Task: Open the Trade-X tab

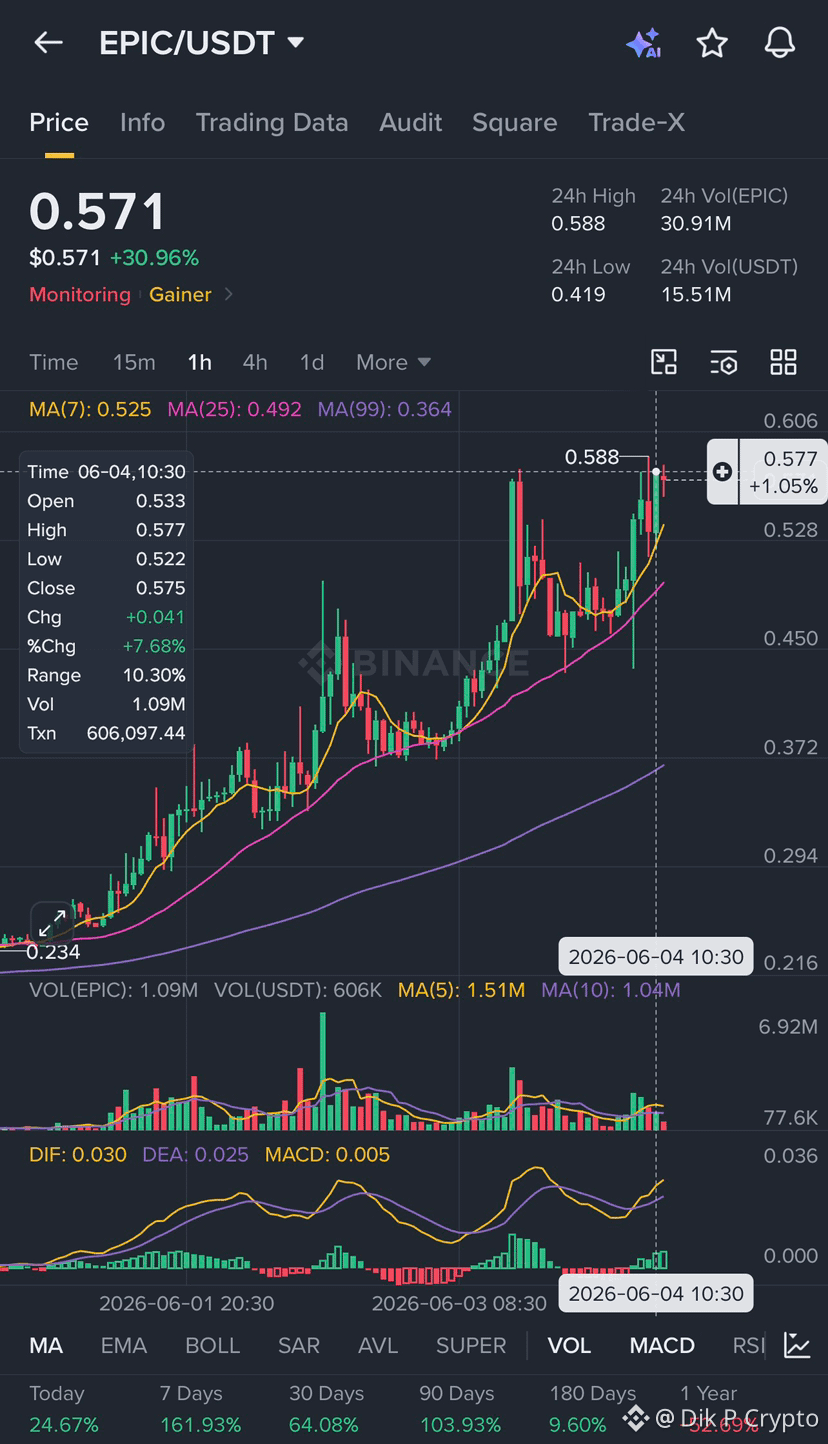Action: coord(636,122)
